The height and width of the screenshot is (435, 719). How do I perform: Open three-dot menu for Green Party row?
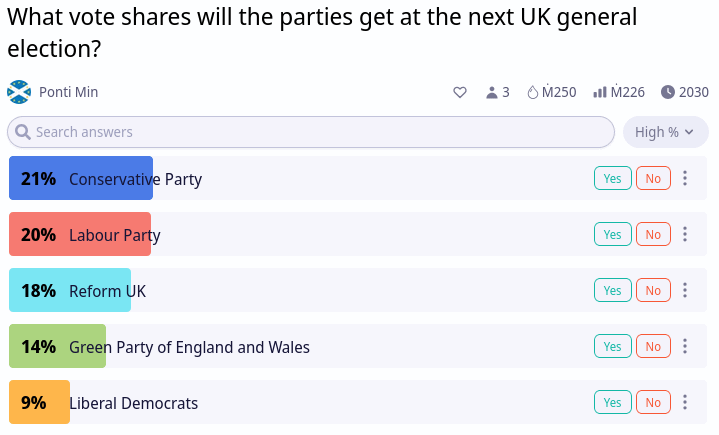(685, 346)
